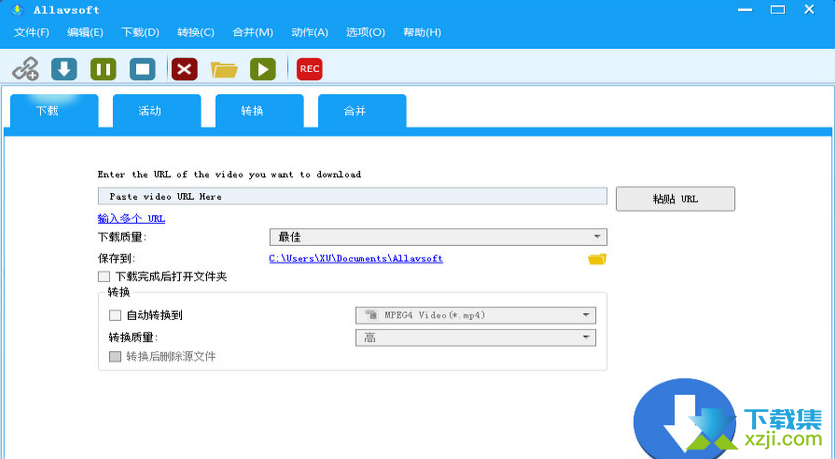
Task: Open the 下载(D) menu
Action: 141,32
